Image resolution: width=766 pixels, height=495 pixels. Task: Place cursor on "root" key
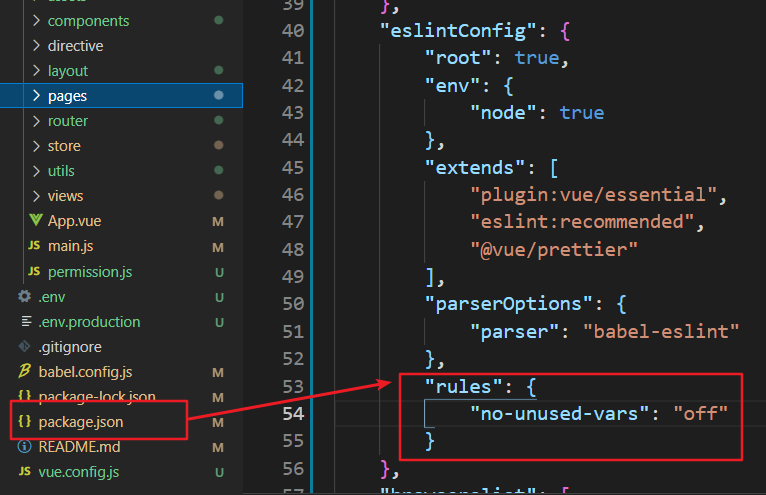click(x=458, y=58)
